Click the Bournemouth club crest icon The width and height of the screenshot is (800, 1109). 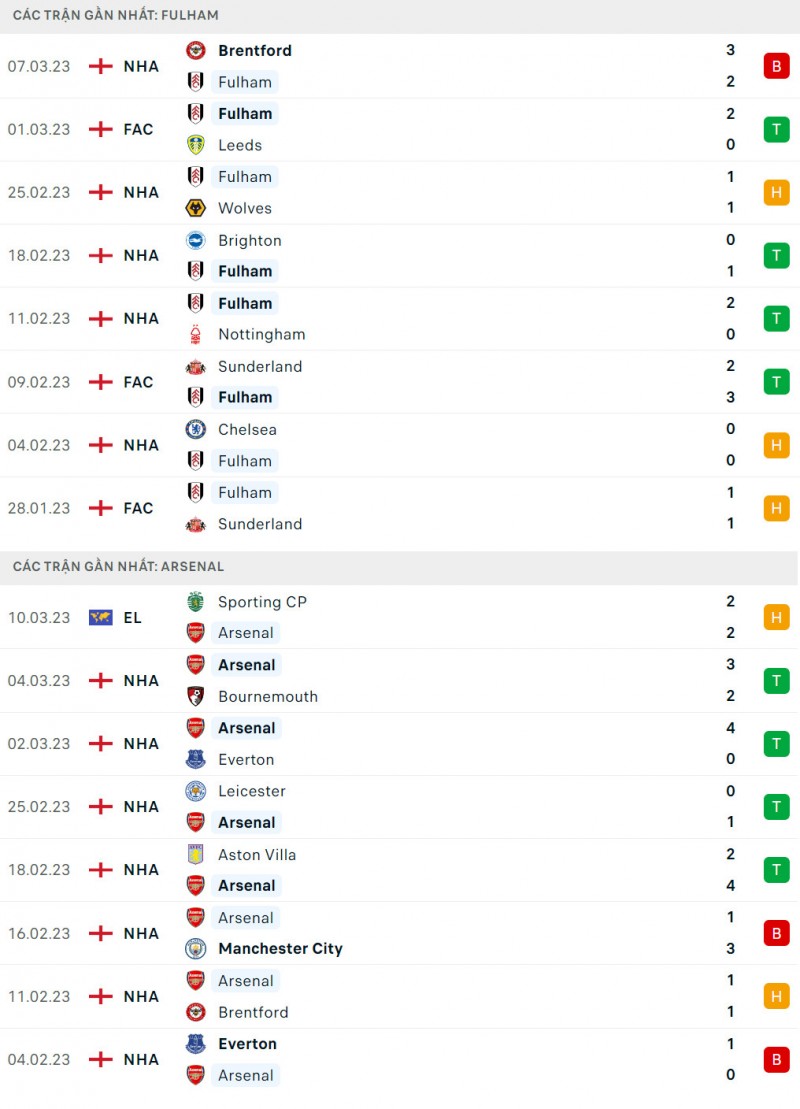pyautogui.click(x=196, y=696)
